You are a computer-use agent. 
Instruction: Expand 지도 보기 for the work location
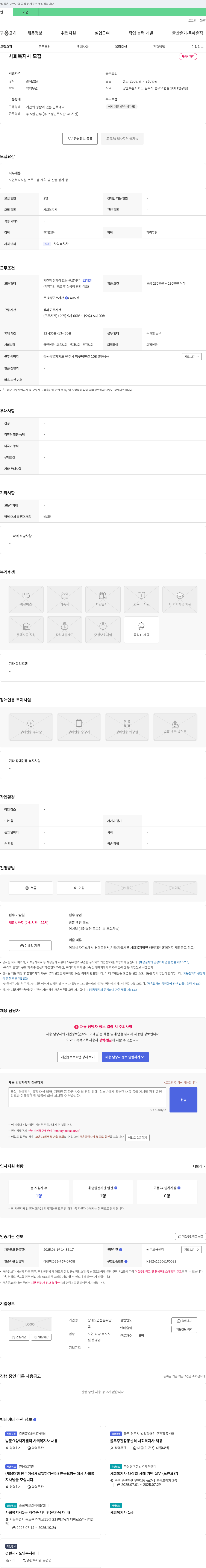click(x=191, y=357)
